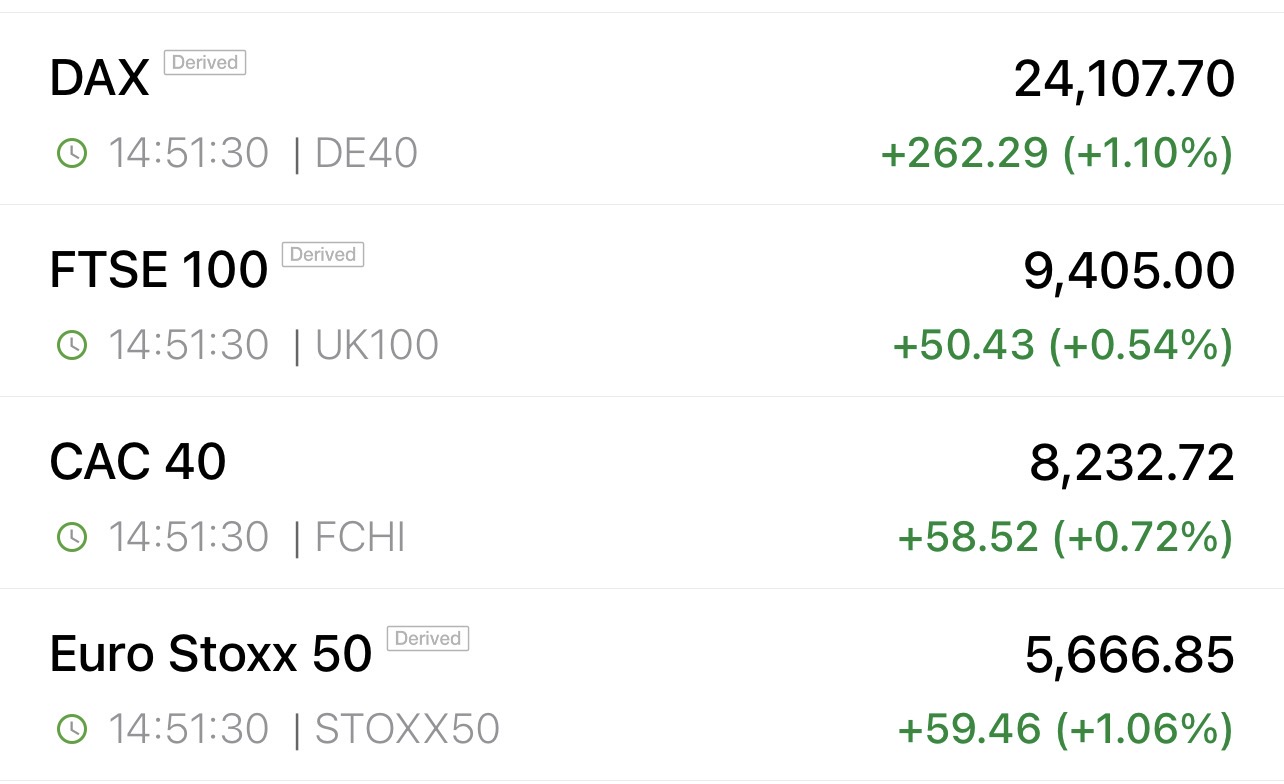The width and height of the screenshot is (1284, 784).
Task: Click the STOXX50 ticker symbol
Action: click(x=407, y=730)
